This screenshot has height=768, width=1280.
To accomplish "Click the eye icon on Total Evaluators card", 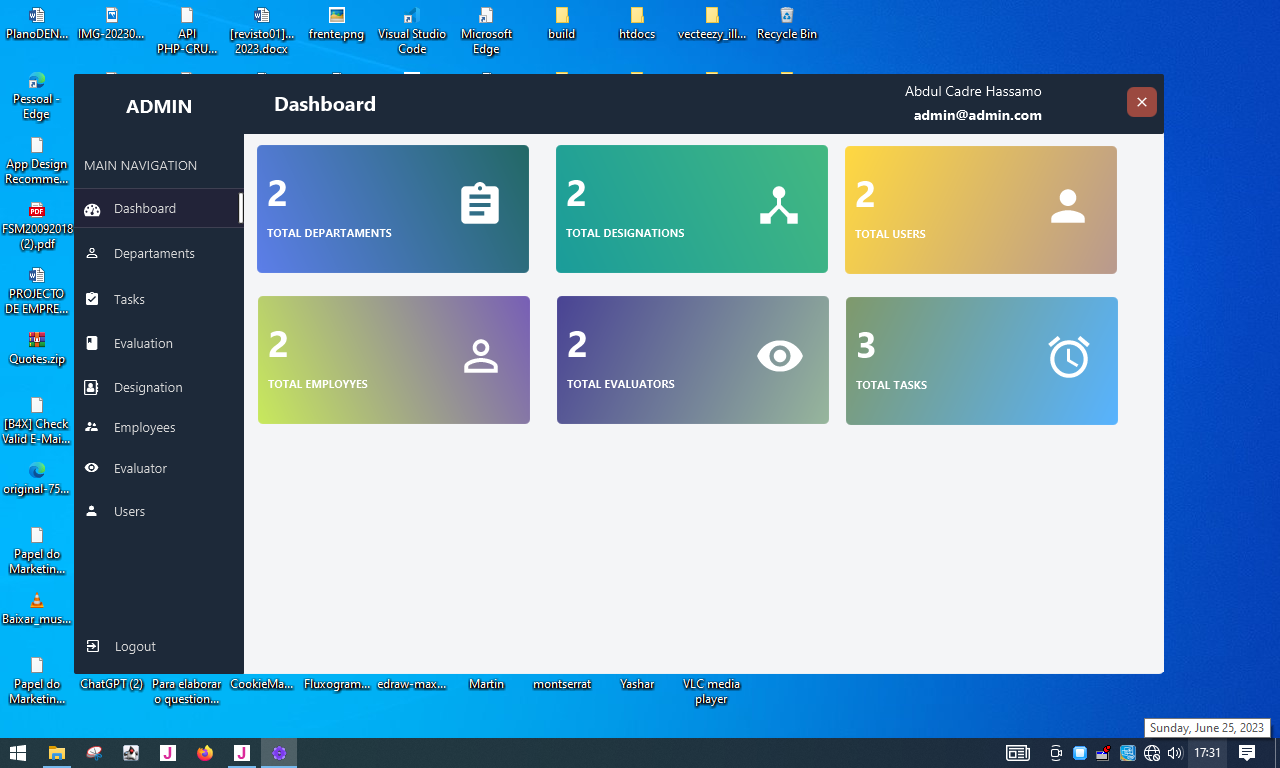I will (x=779, y=355).
